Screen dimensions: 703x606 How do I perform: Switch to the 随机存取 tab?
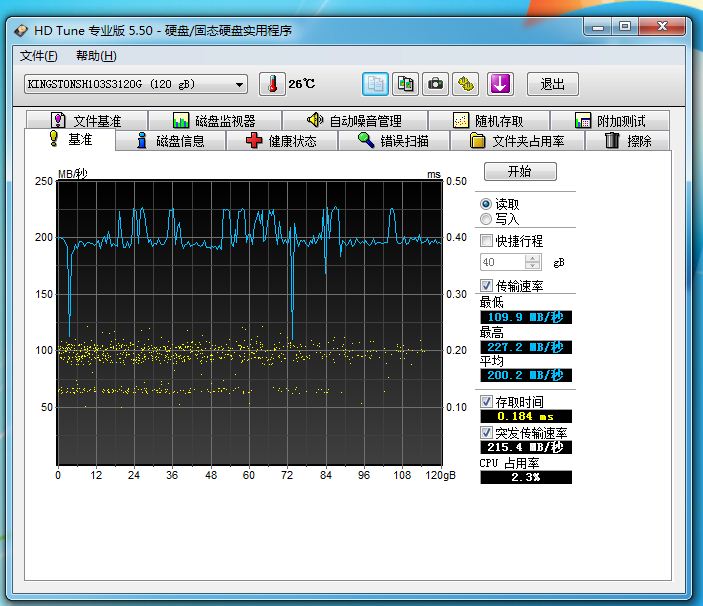[x=488, y=121]
